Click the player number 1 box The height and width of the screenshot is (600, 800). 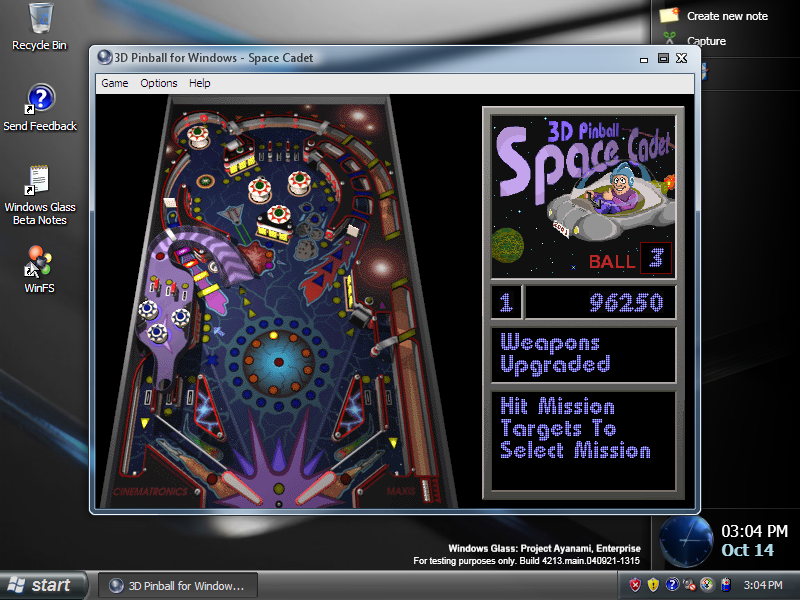click(x=506, y=303)
